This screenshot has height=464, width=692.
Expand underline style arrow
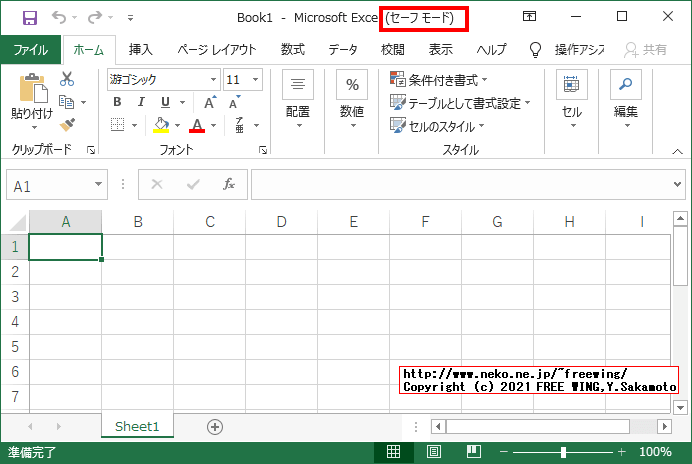(182, 102)
